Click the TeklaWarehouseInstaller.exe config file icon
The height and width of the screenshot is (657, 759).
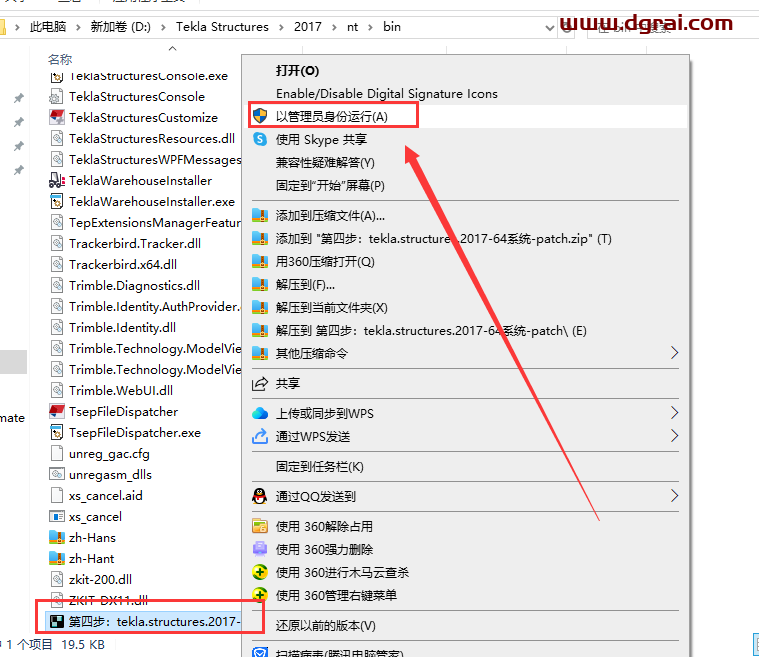click(x=57, y=201)
